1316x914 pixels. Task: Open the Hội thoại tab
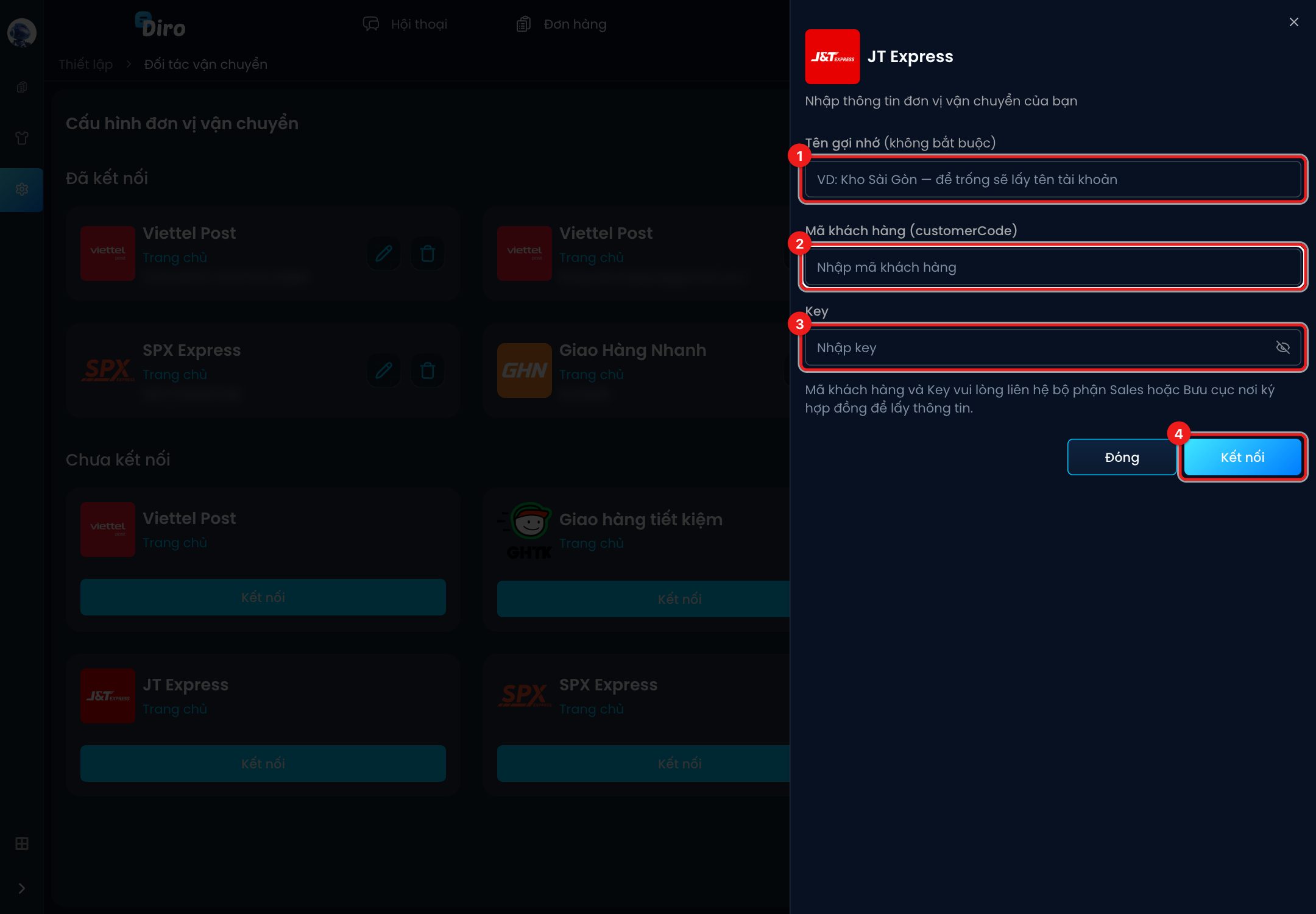405,24
